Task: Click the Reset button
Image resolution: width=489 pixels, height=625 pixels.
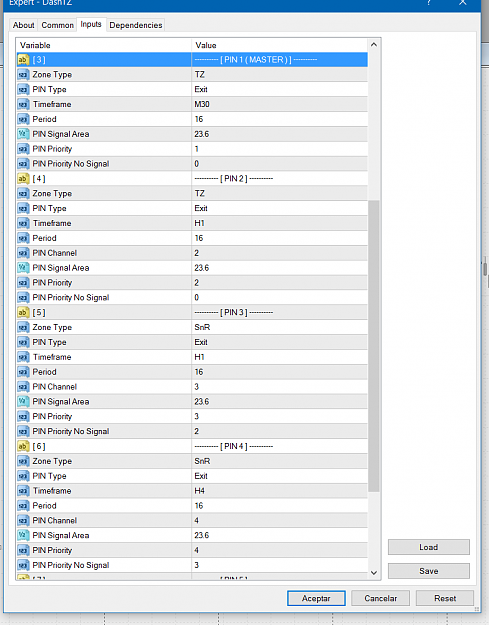Action: [445, 598]
